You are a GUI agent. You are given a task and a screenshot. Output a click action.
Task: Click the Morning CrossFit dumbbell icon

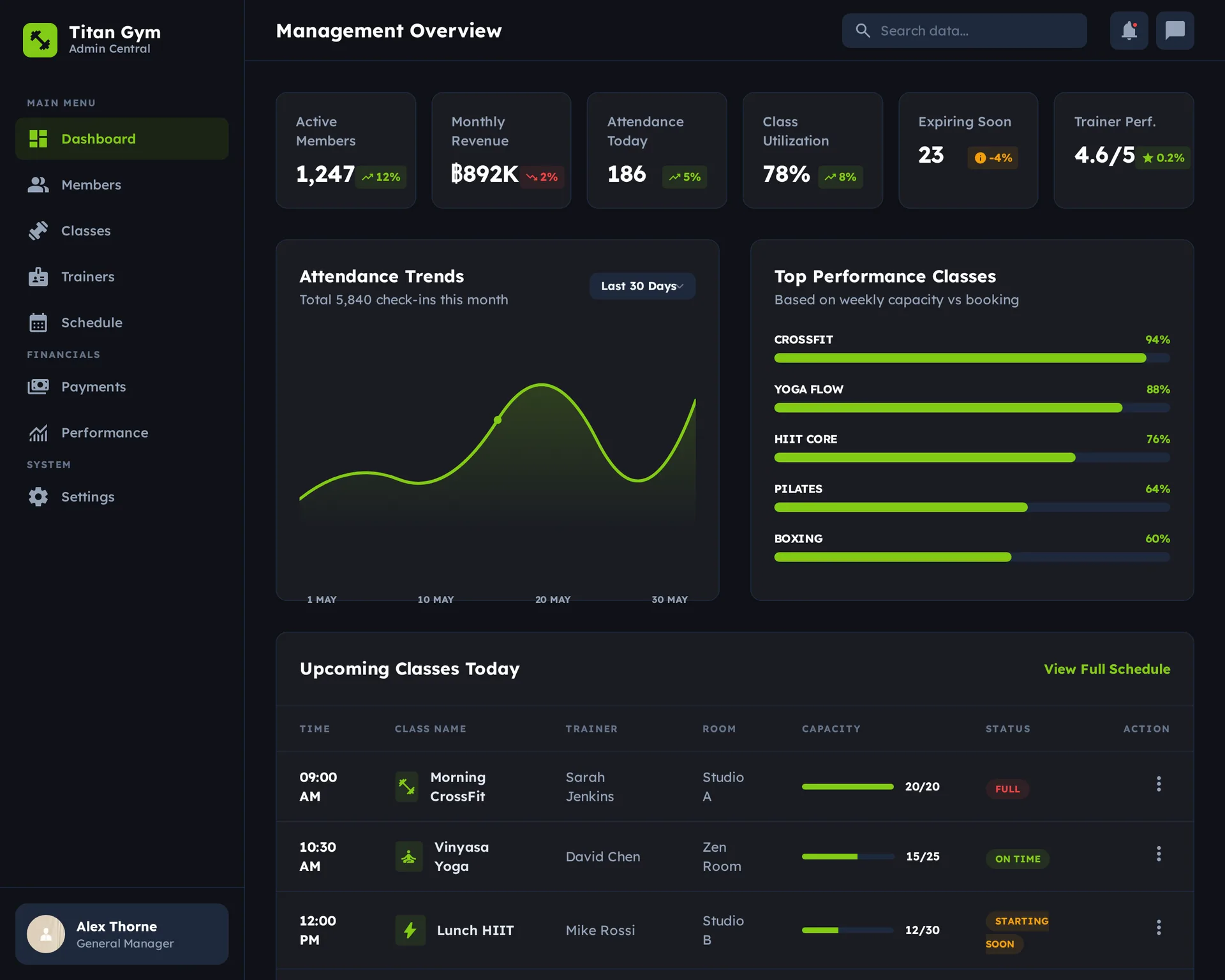click(406, 787)
